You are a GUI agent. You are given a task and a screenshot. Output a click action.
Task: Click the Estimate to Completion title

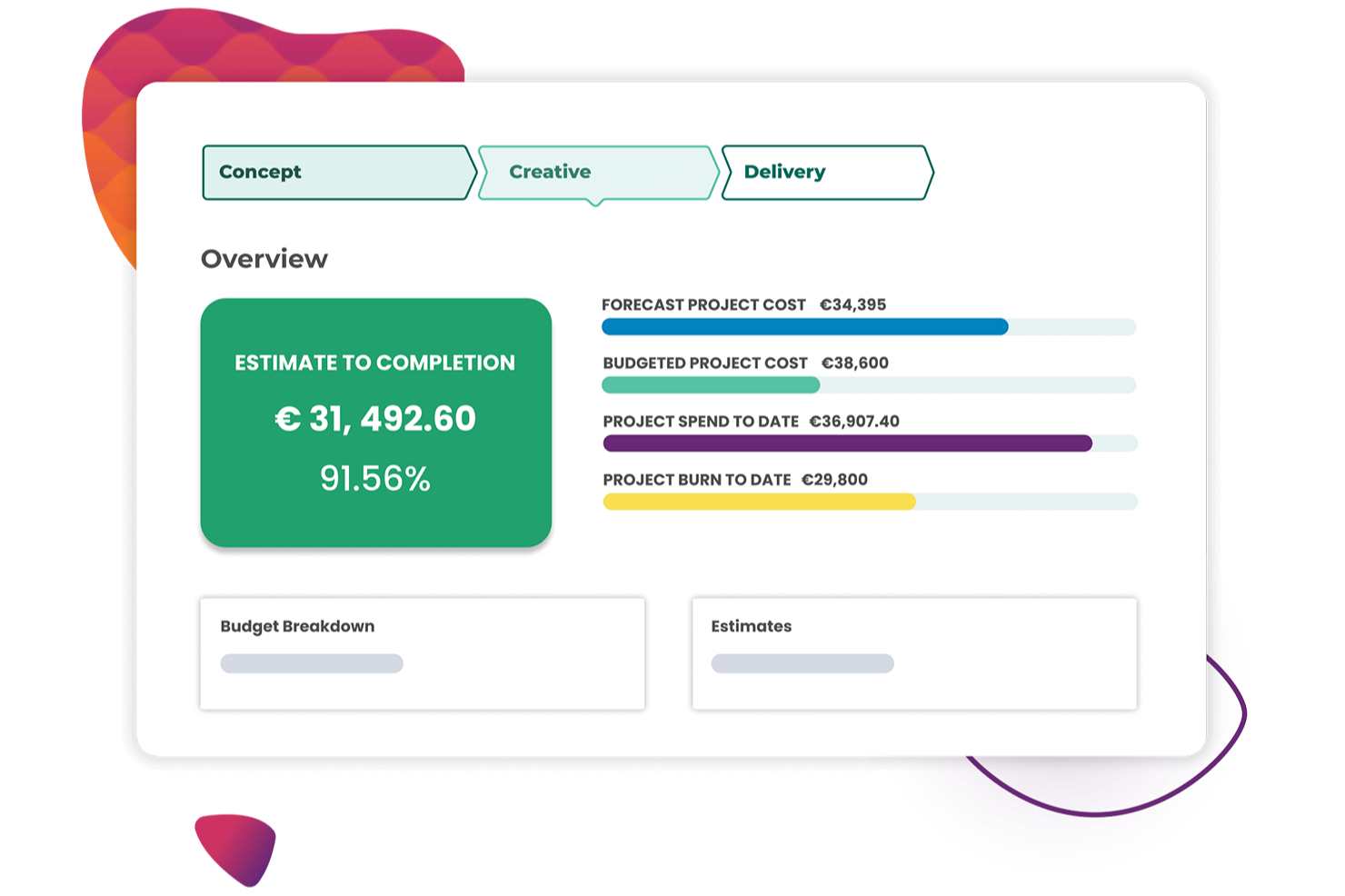coord(374,363)
